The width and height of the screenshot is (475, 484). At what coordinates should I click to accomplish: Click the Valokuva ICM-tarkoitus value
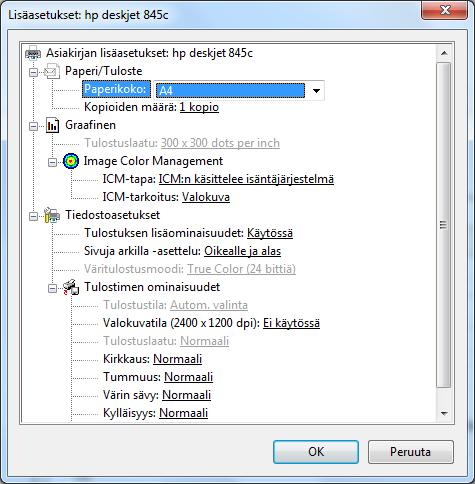click(206, 197)
